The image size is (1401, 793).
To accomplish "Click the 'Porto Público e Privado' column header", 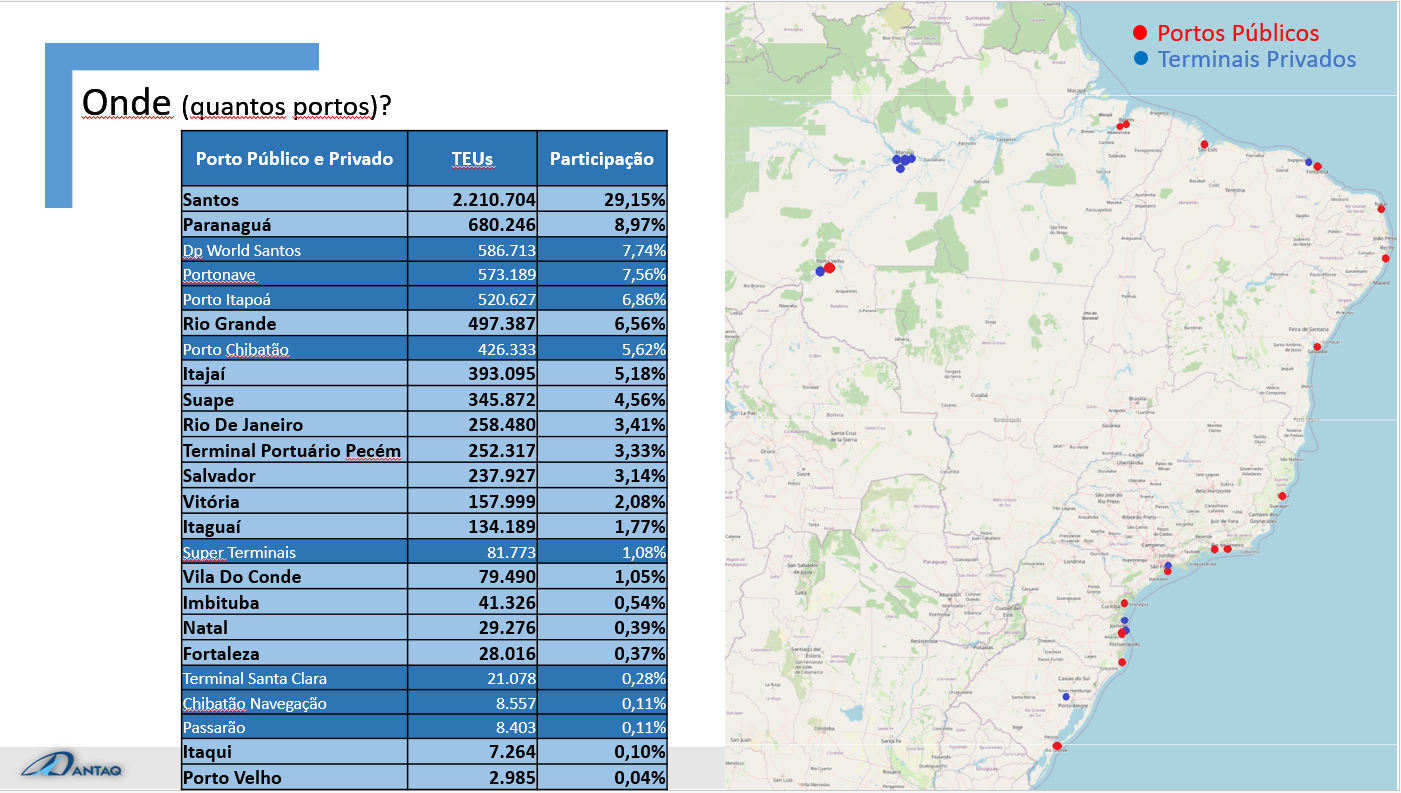I will (x=294, y=158).
